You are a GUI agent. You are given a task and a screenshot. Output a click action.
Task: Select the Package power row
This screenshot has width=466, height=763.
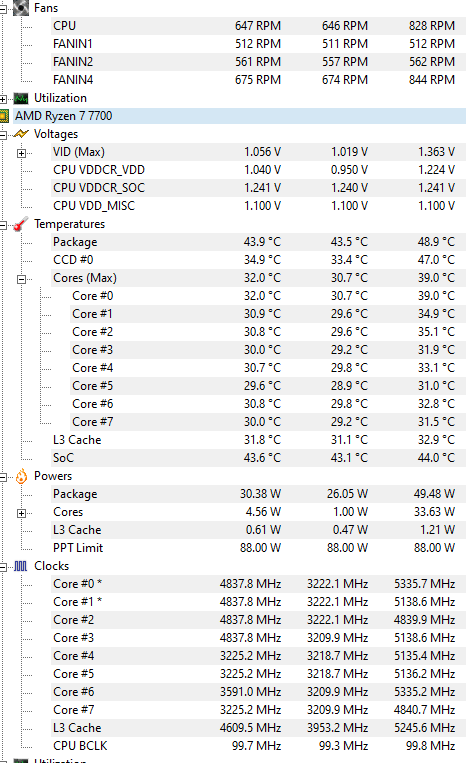pos(258,494)
